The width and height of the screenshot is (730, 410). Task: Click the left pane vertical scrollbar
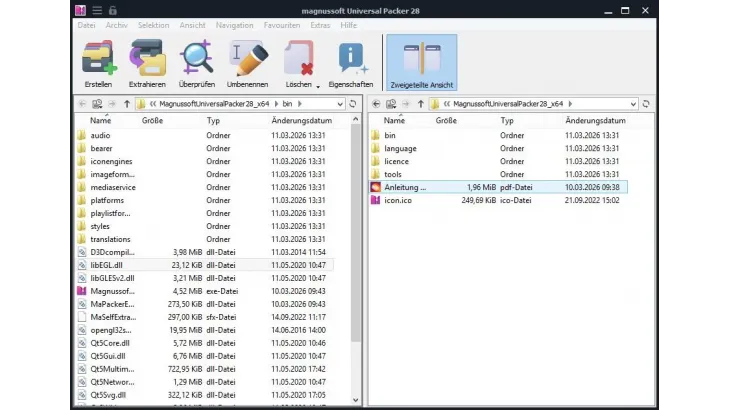pos(357,250)
